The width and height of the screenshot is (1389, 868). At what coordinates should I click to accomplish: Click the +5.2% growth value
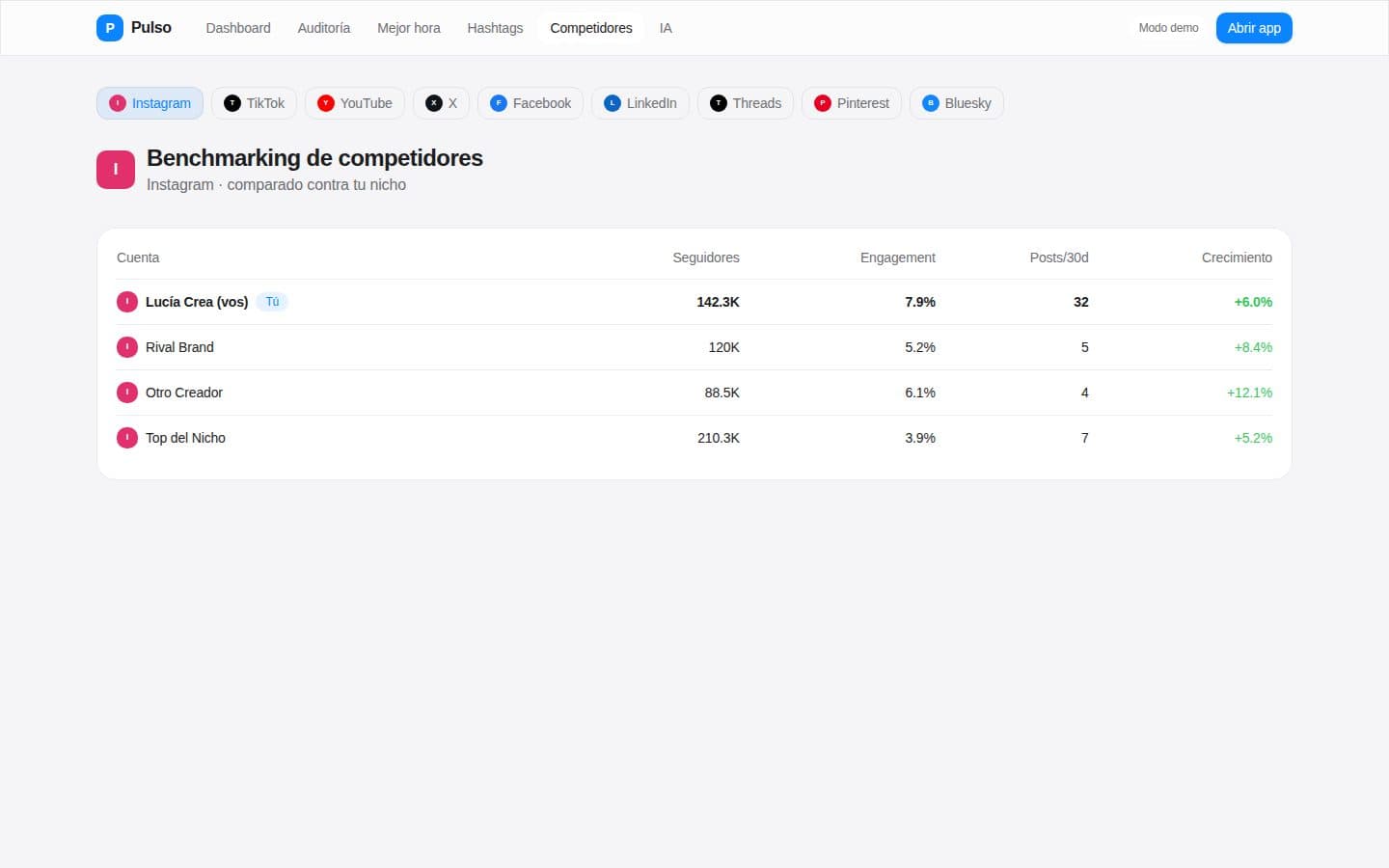coord(1253,438)
